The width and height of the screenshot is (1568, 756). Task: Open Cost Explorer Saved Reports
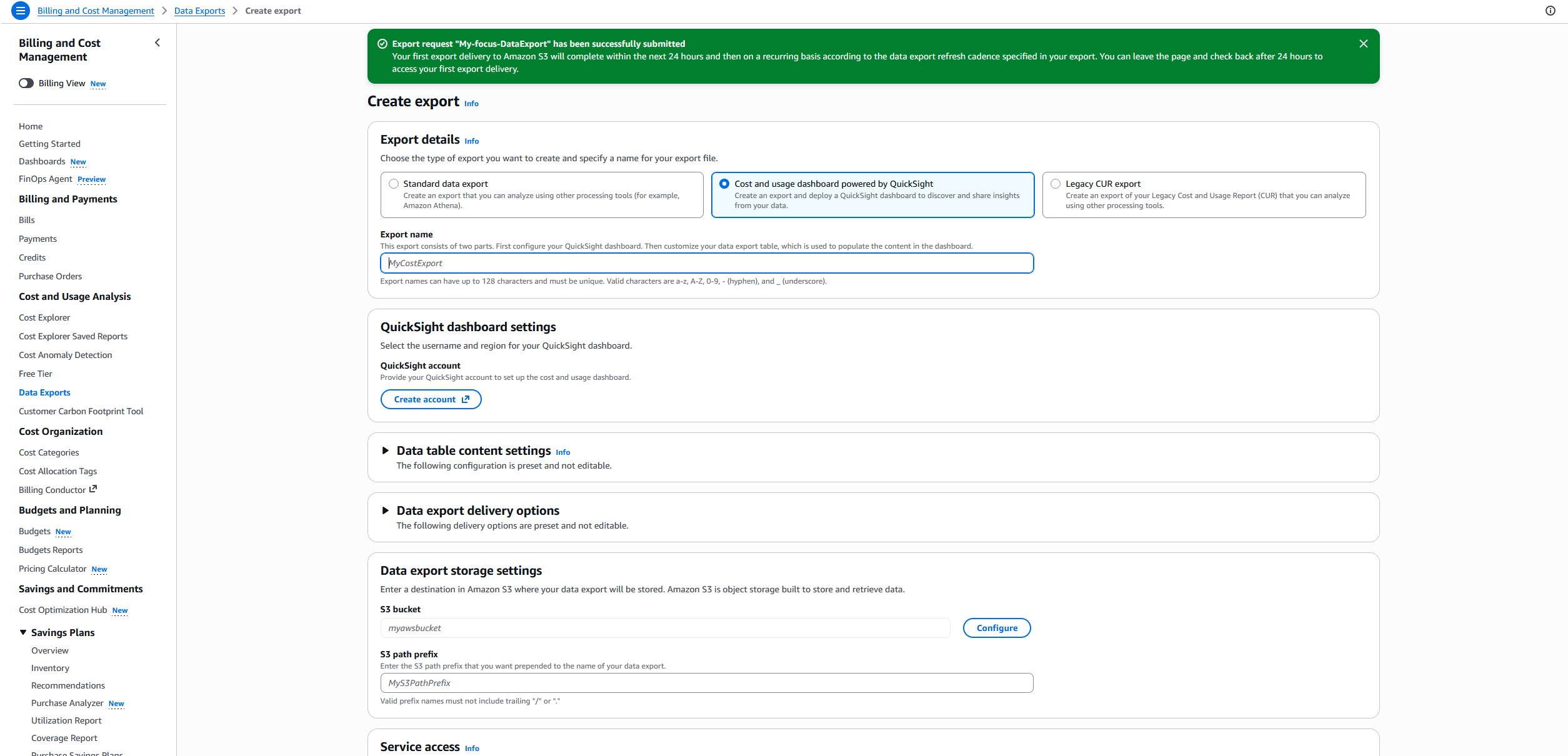click(x=73, y=336)
